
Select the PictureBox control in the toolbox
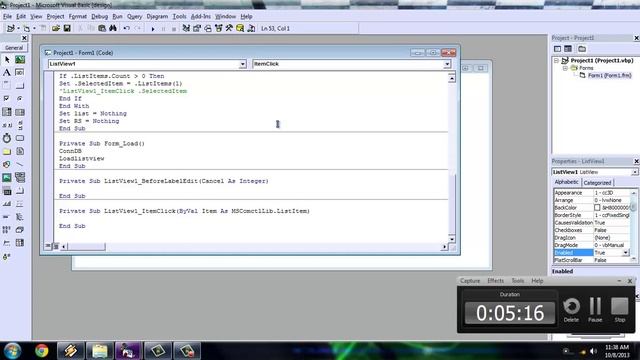tap(20, 60)
